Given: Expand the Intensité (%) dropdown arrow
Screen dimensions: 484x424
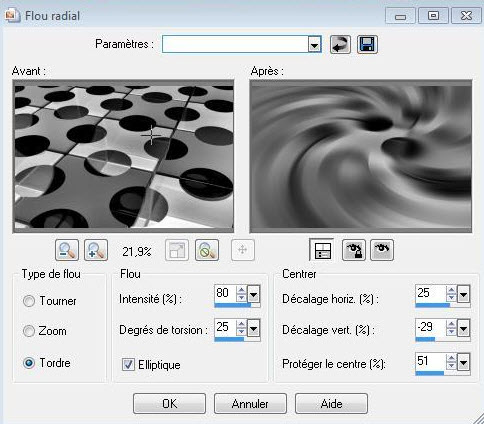Looking at the screenshot, I should tap(254, 294).
